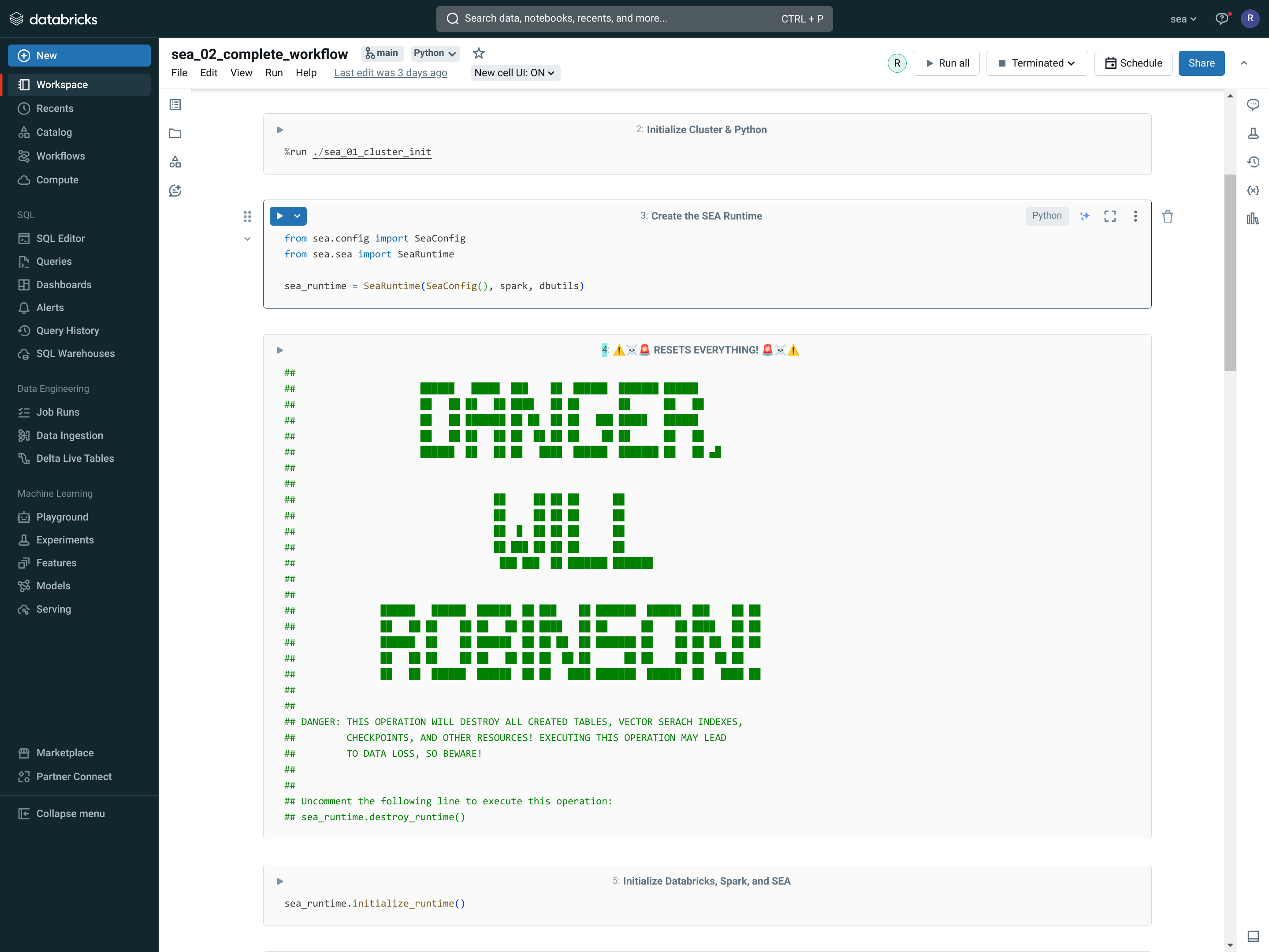Open the Terminated cluster dropdown

(1036, 63)
